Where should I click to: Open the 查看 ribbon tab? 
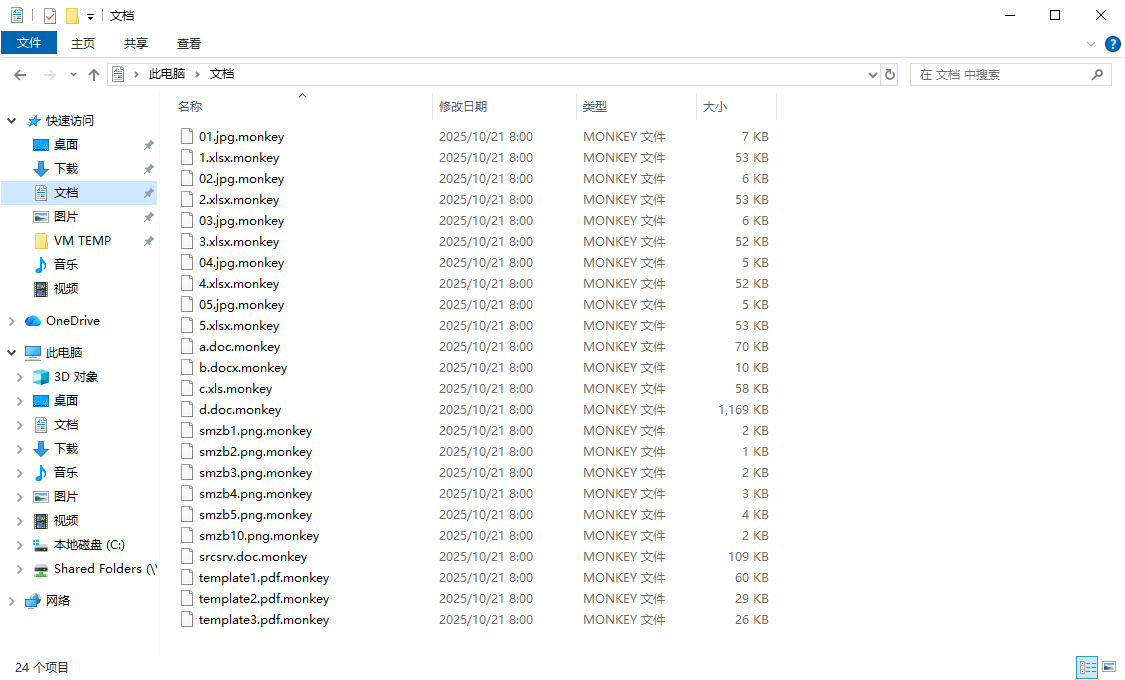click(x=189, y=43)
